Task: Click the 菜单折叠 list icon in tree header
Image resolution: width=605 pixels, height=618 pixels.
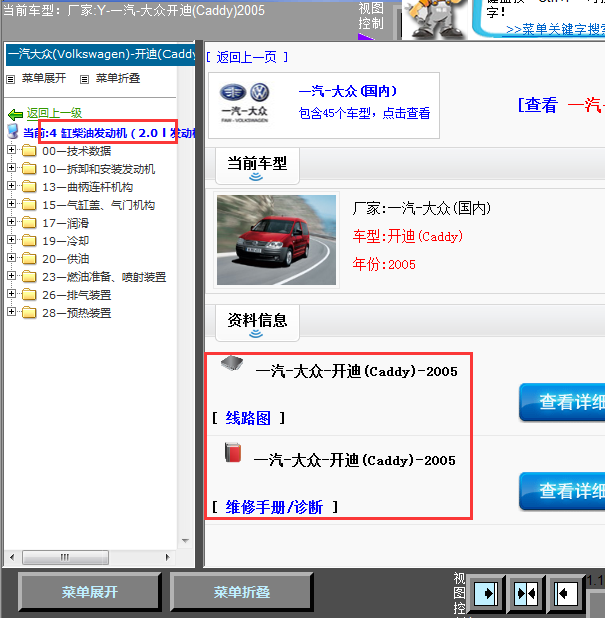Action: coord(84,79)
